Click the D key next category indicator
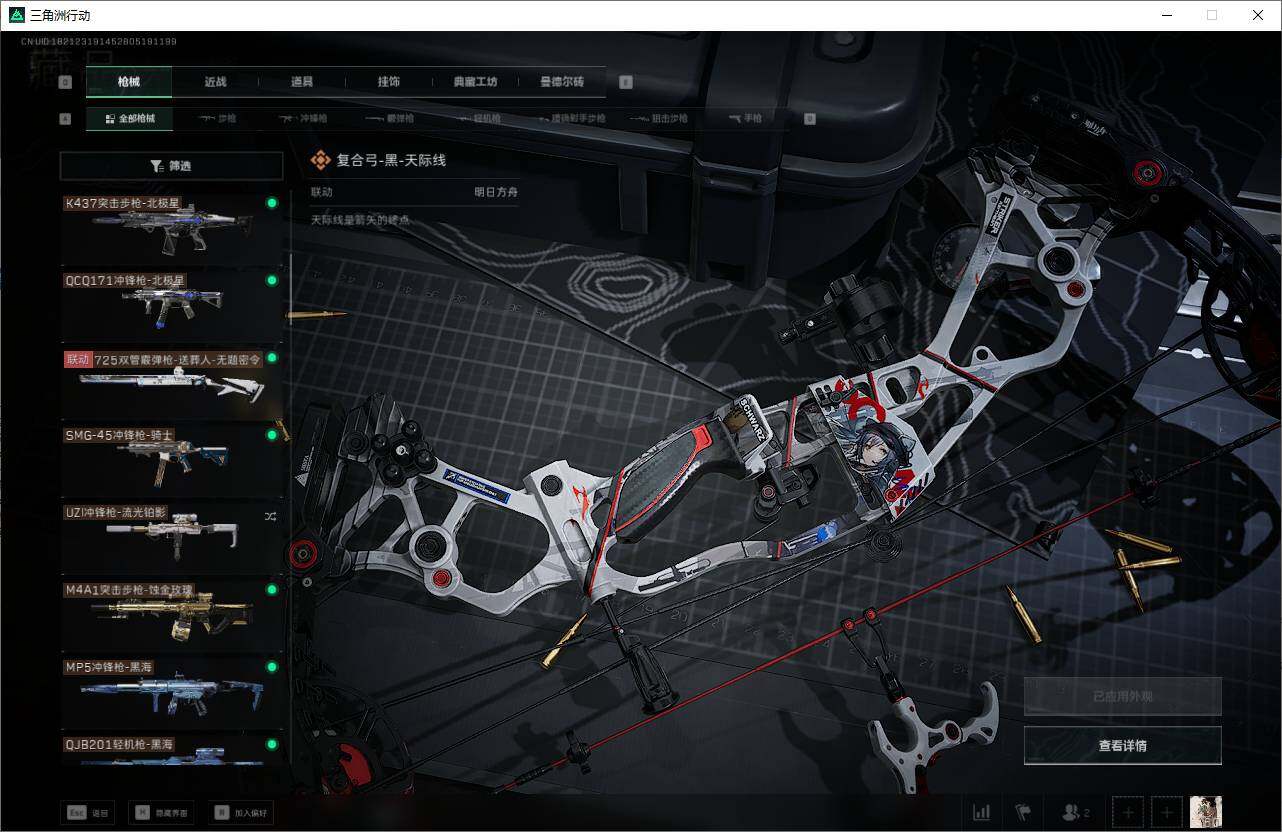 (x=810, y=119)
